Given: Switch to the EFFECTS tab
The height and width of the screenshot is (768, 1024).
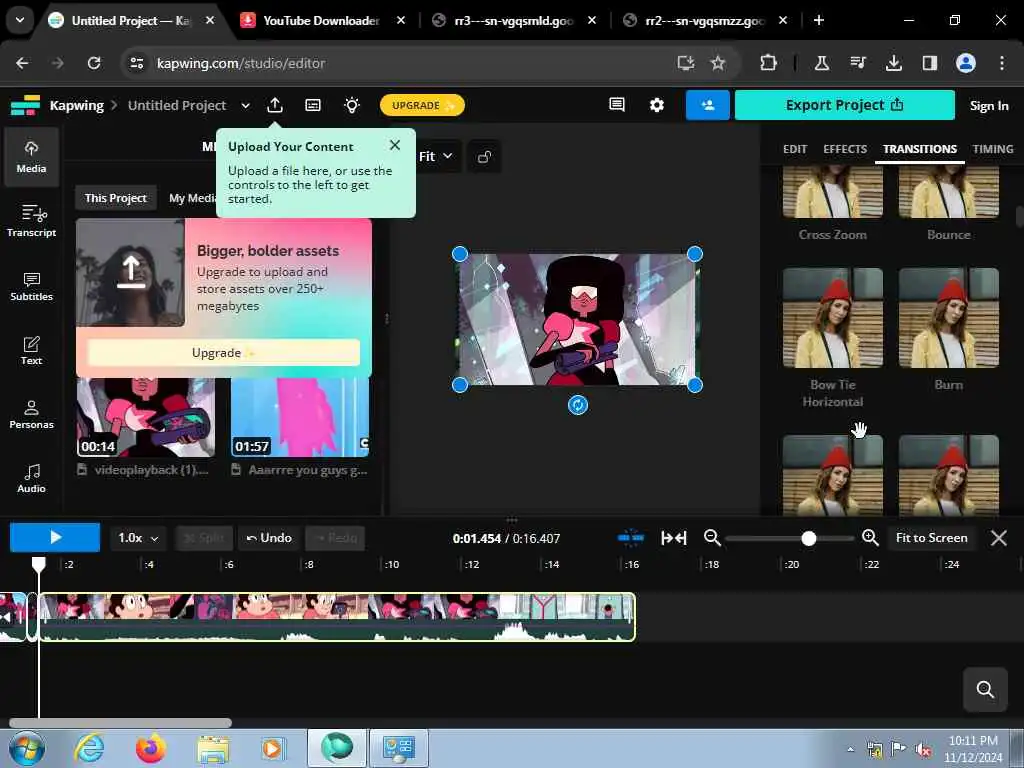Looking at the screenshot, I should [844, 149].
